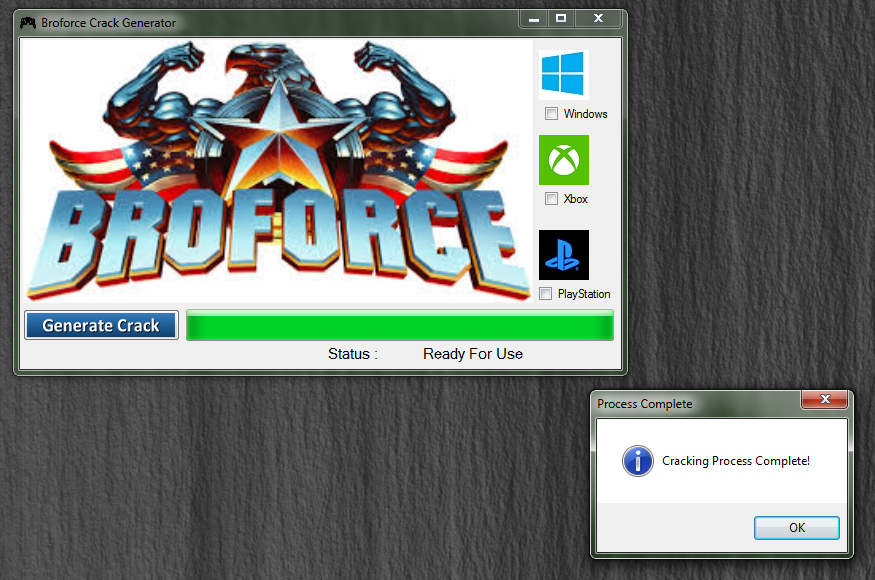The image size is (875, 580).
Task: Click the 'Status :' label
Action: (353, 354)
